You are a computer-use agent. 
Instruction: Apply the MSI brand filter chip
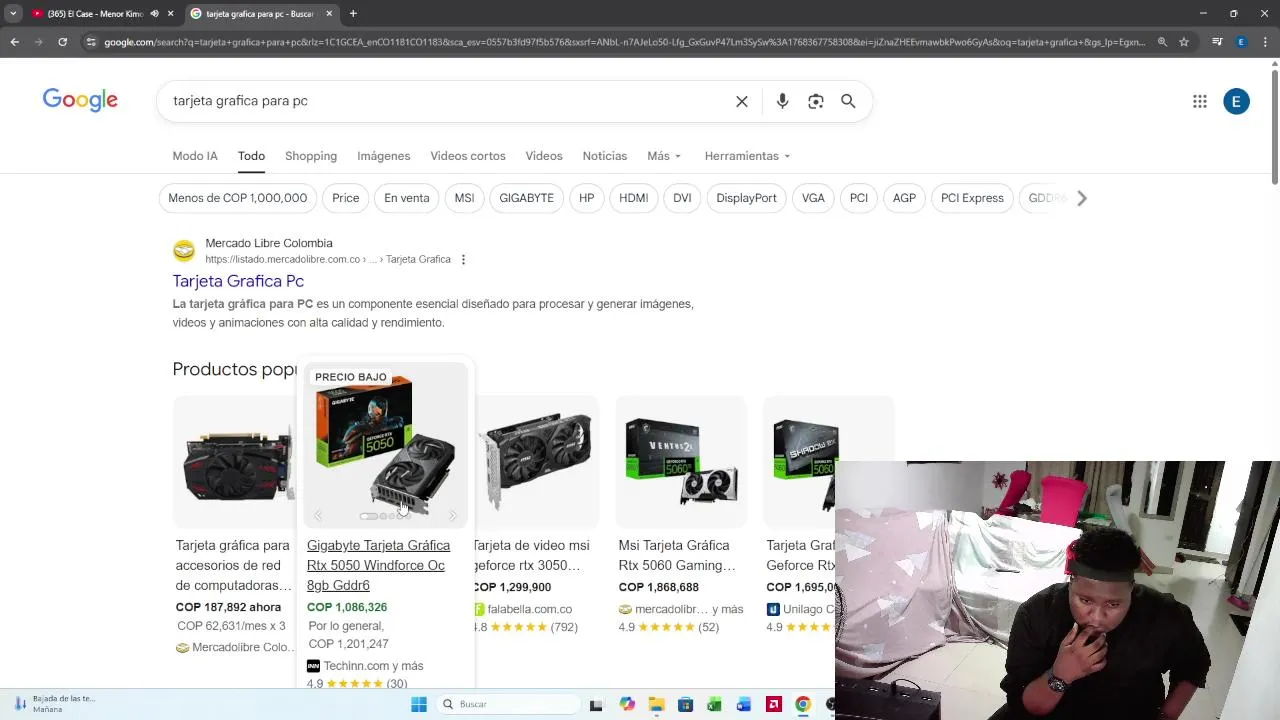point(464,198)
